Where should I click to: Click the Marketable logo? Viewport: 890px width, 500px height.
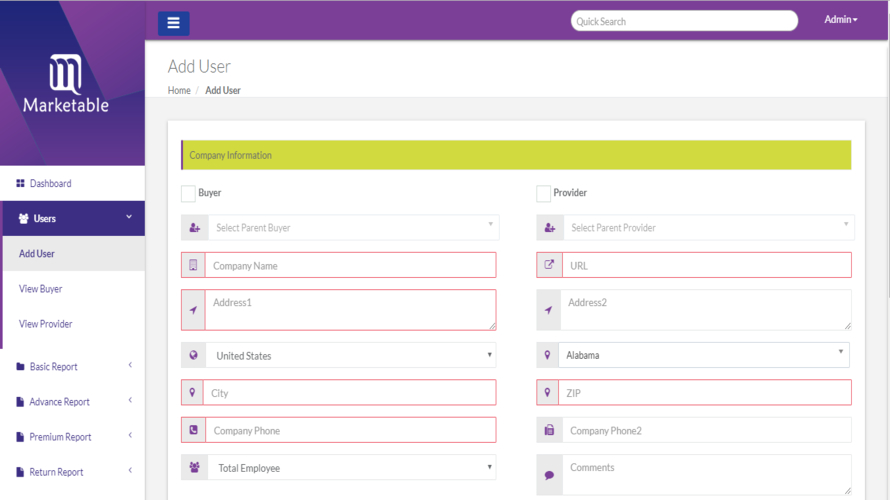pos(66,83)
